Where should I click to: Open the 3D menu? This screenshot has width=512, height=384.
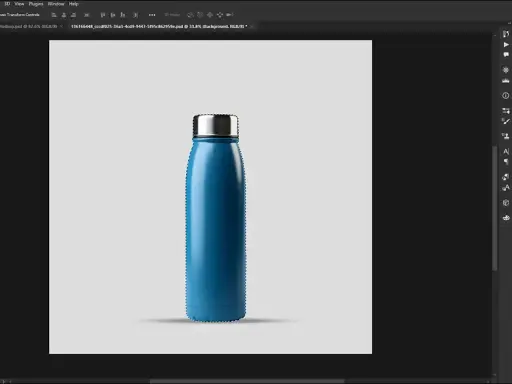pos(7,4)
